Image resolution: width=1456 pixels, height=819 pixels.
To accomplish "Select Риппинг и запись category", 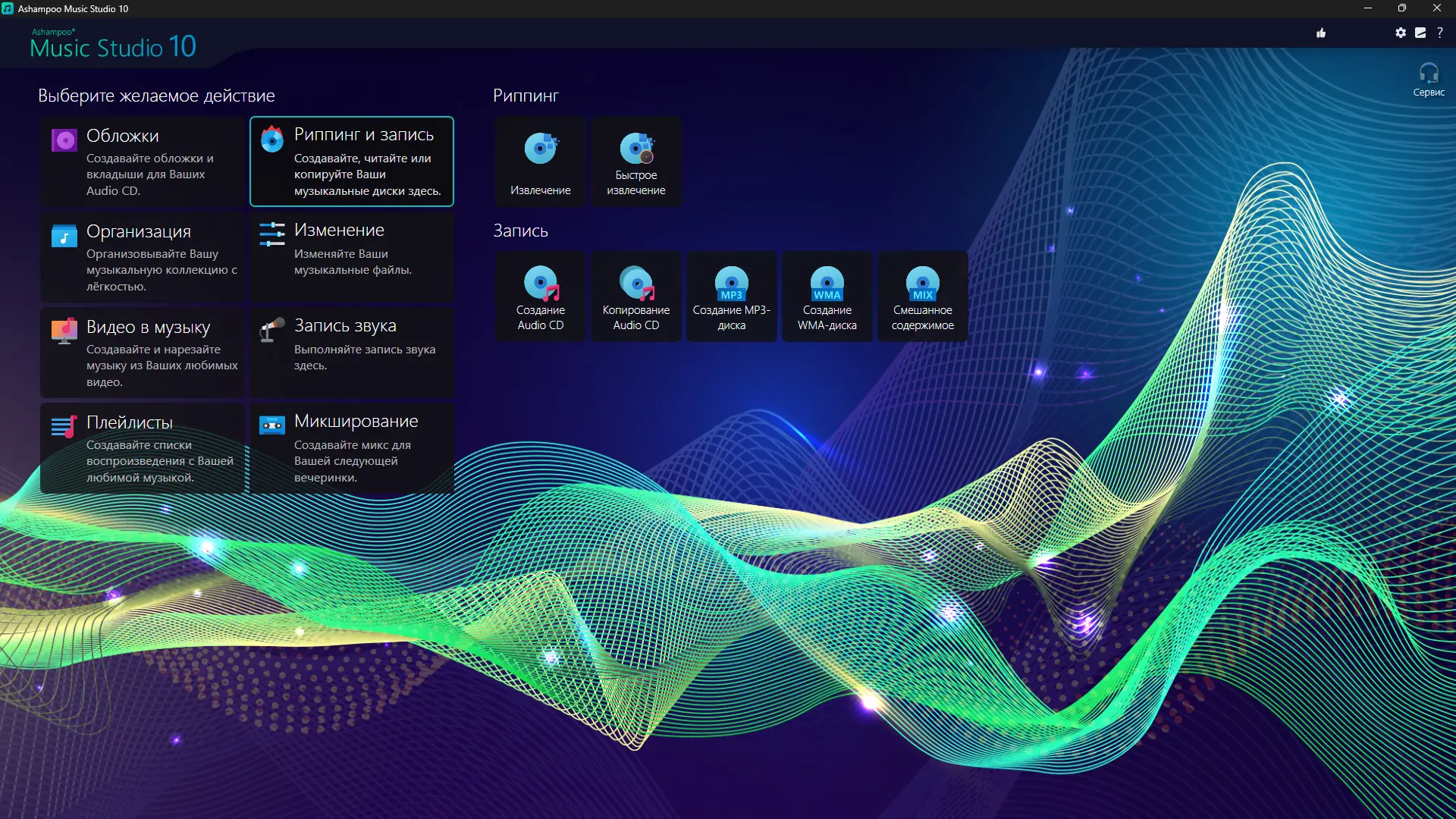I will (352, 162).
